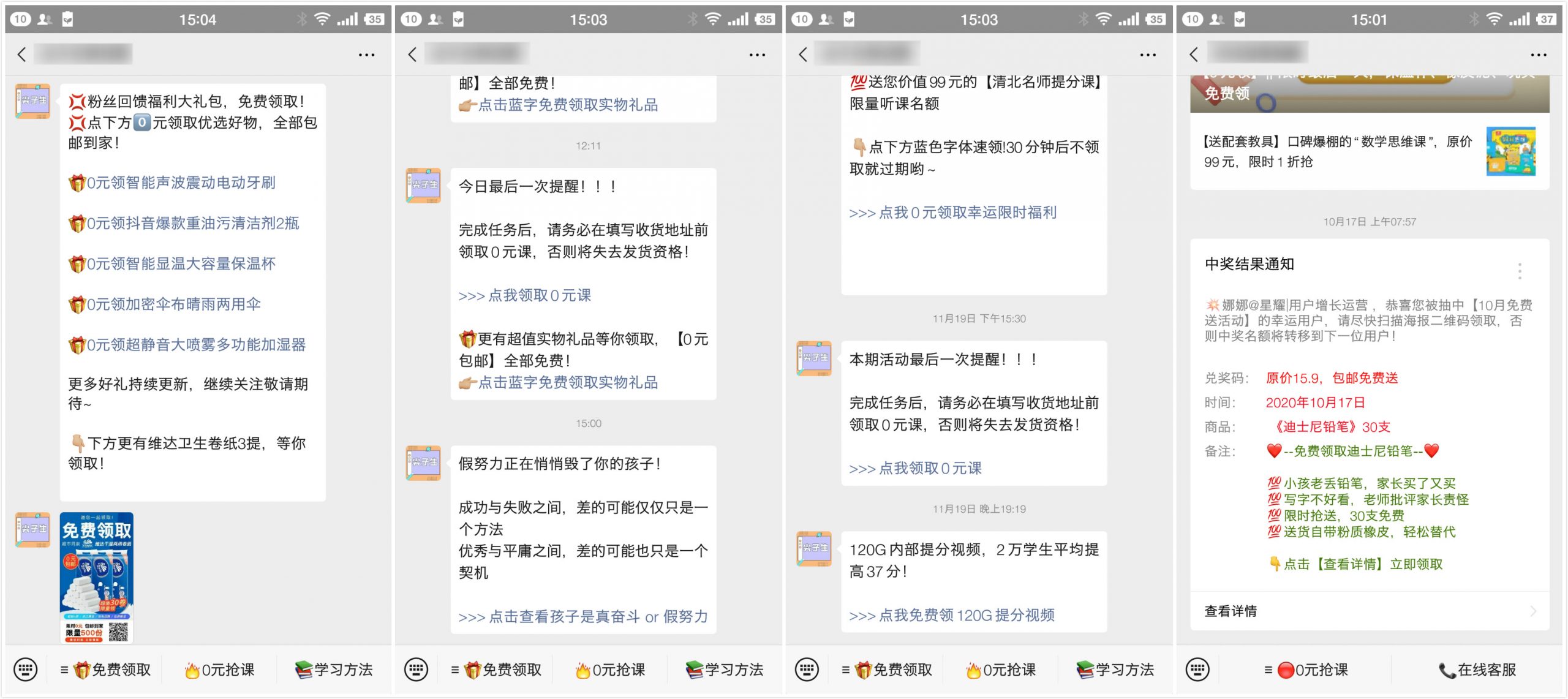Open 数学思维课 article card thumbnail

pyautogui.click(x=1510, y=151)
